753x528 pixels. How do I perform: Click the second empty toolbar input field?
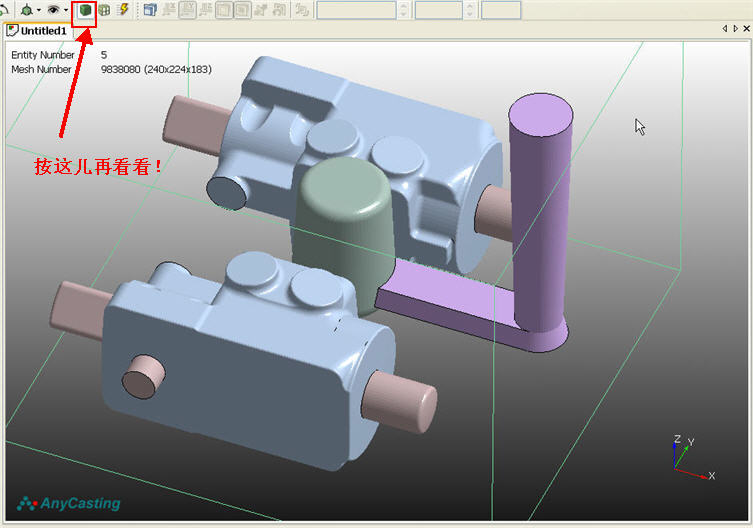coord(438,10)
